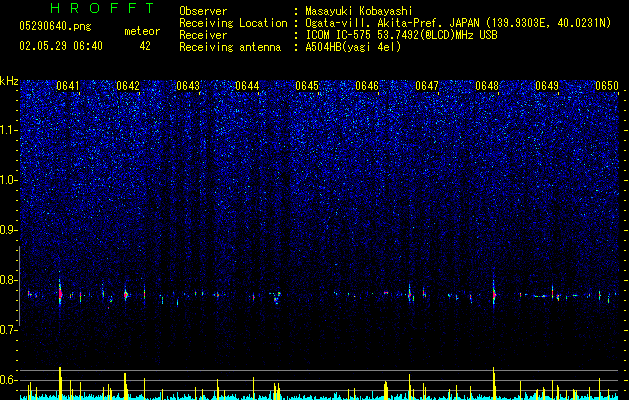Screen dimensions: 629x400
Task: Click the 'Receiving Location' label
Action: (233, 23)
